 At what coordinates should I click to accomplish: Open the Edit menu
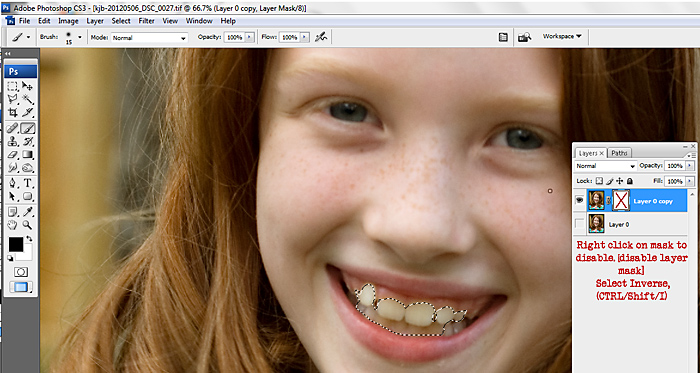point(44,21)
